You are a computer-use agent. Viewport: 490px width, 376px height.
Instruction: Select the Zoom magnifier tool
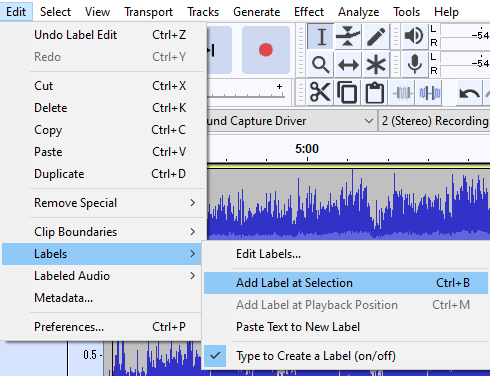tap(321, 64)
